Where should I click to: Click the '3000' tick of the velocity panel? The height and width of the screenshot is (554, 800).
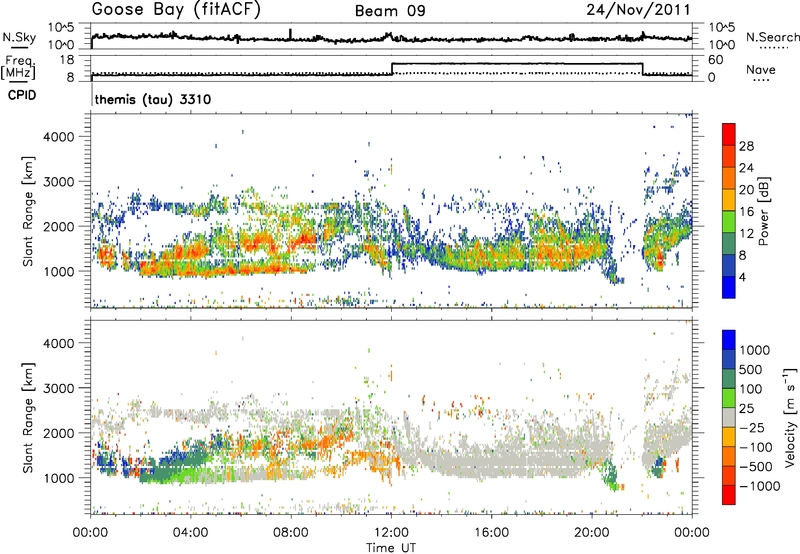coord(58,388)
